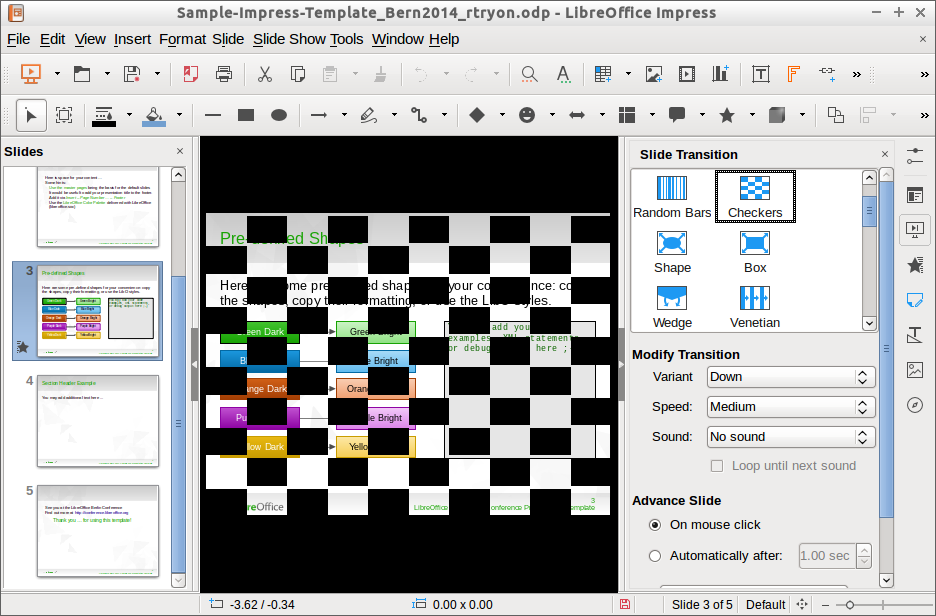
Task: Choose the Venetian transition icon
Action: pyautogui.click(x=755, y=305)
